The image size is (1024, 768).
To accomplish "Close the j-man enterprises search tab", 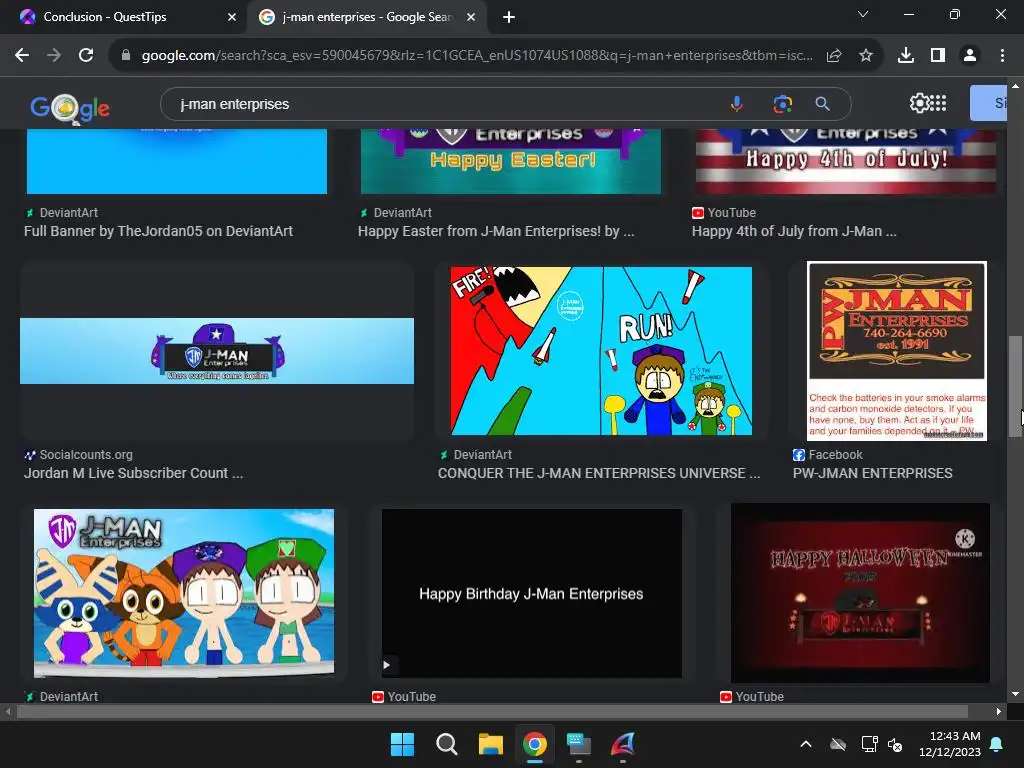I will coord(471,17).
